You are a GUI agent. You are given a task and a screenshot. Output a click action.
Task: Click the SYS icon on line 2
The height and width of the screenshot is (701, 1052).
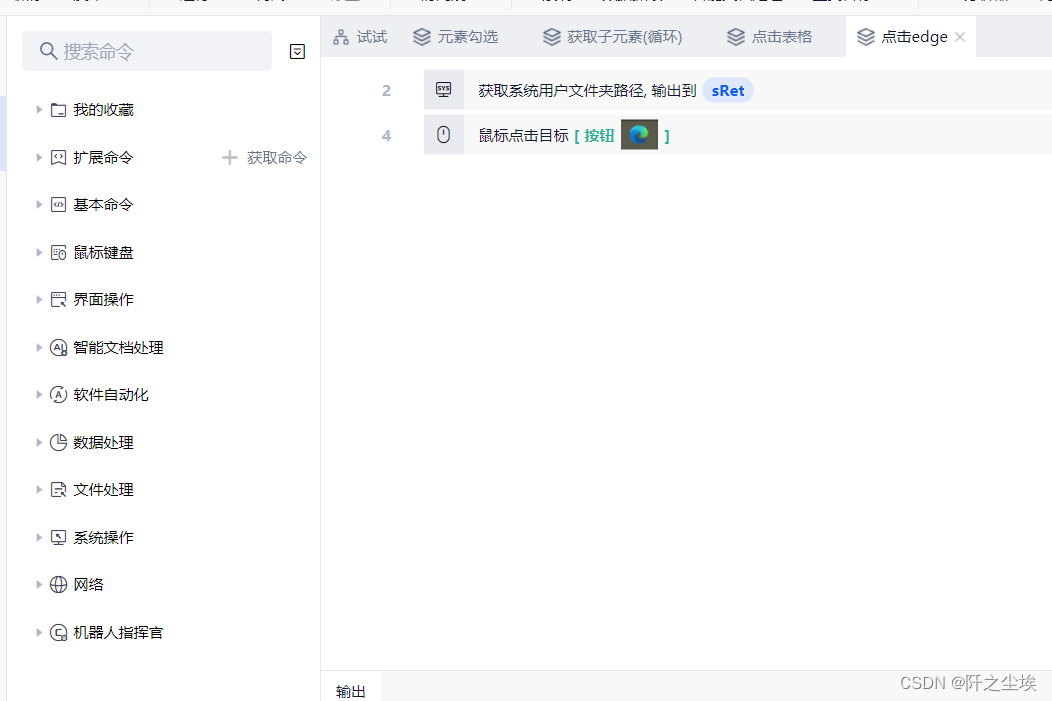[x=443, y=89]
